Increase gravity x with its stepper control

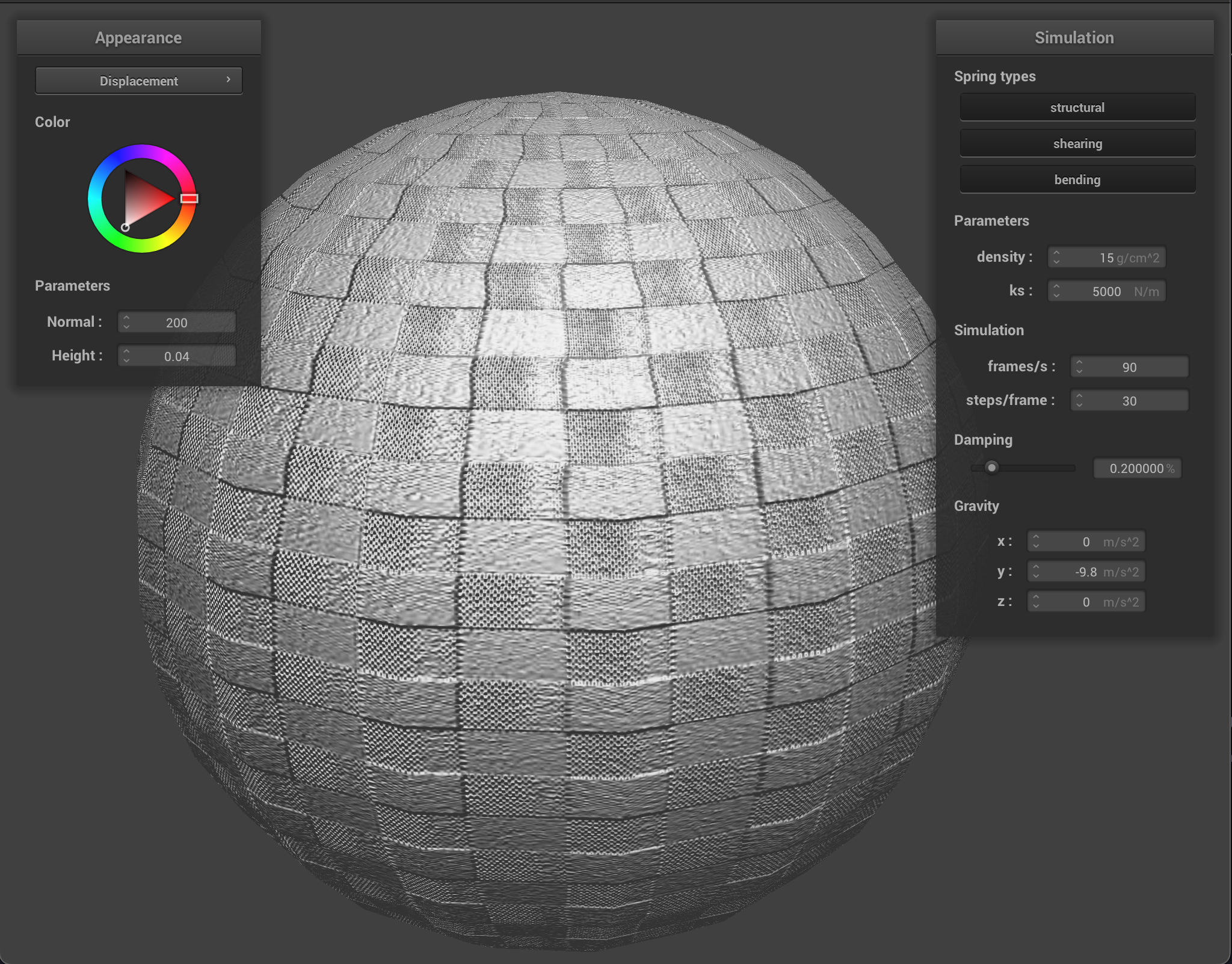click(1035, 537)
